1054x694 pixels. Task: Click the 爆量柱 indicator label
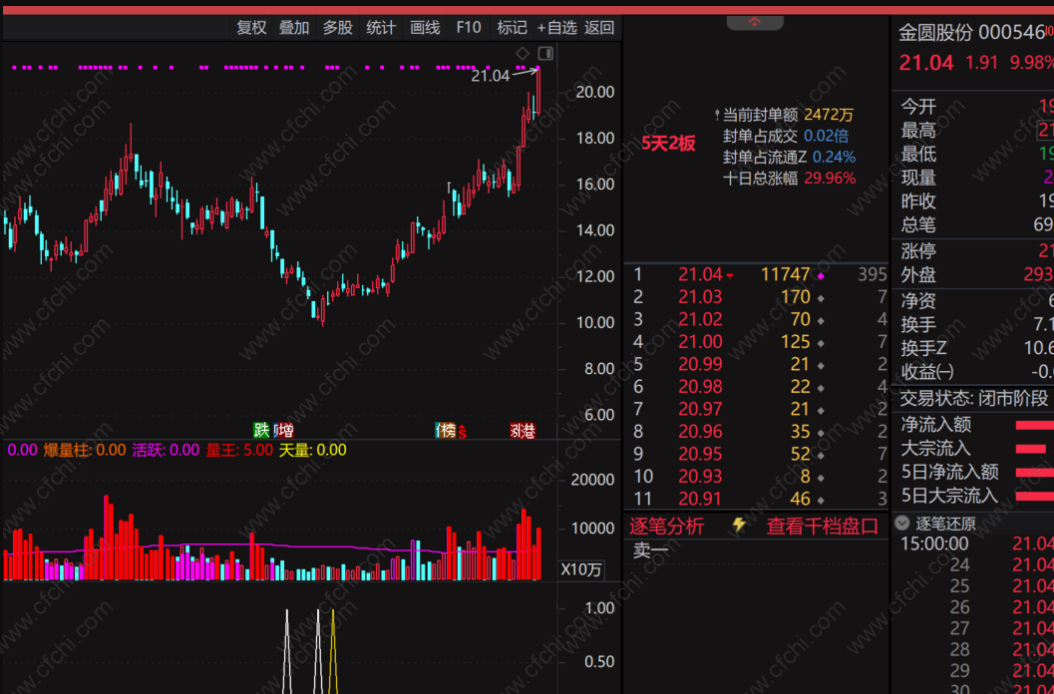click(x=85, y=450)
